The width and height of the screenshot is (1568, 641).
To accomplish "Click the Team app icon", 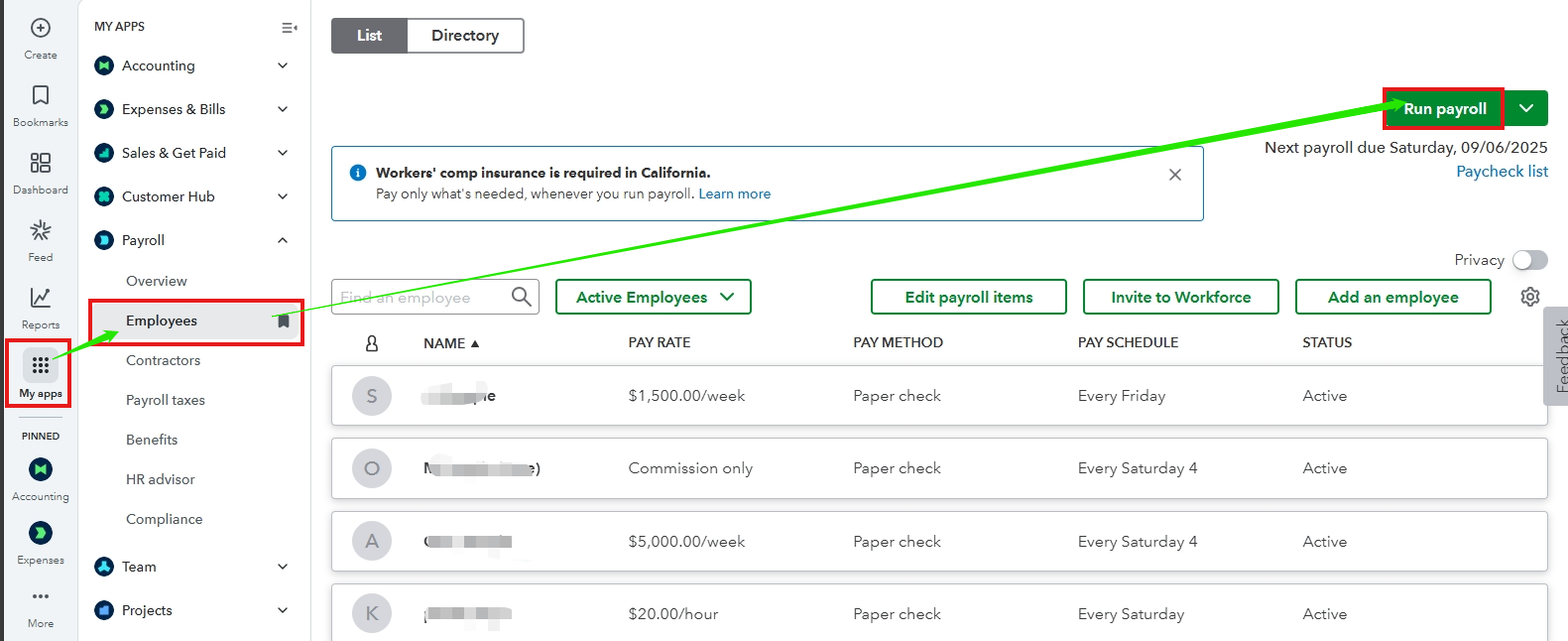I will pyautogui.click(x=104, y=567).
